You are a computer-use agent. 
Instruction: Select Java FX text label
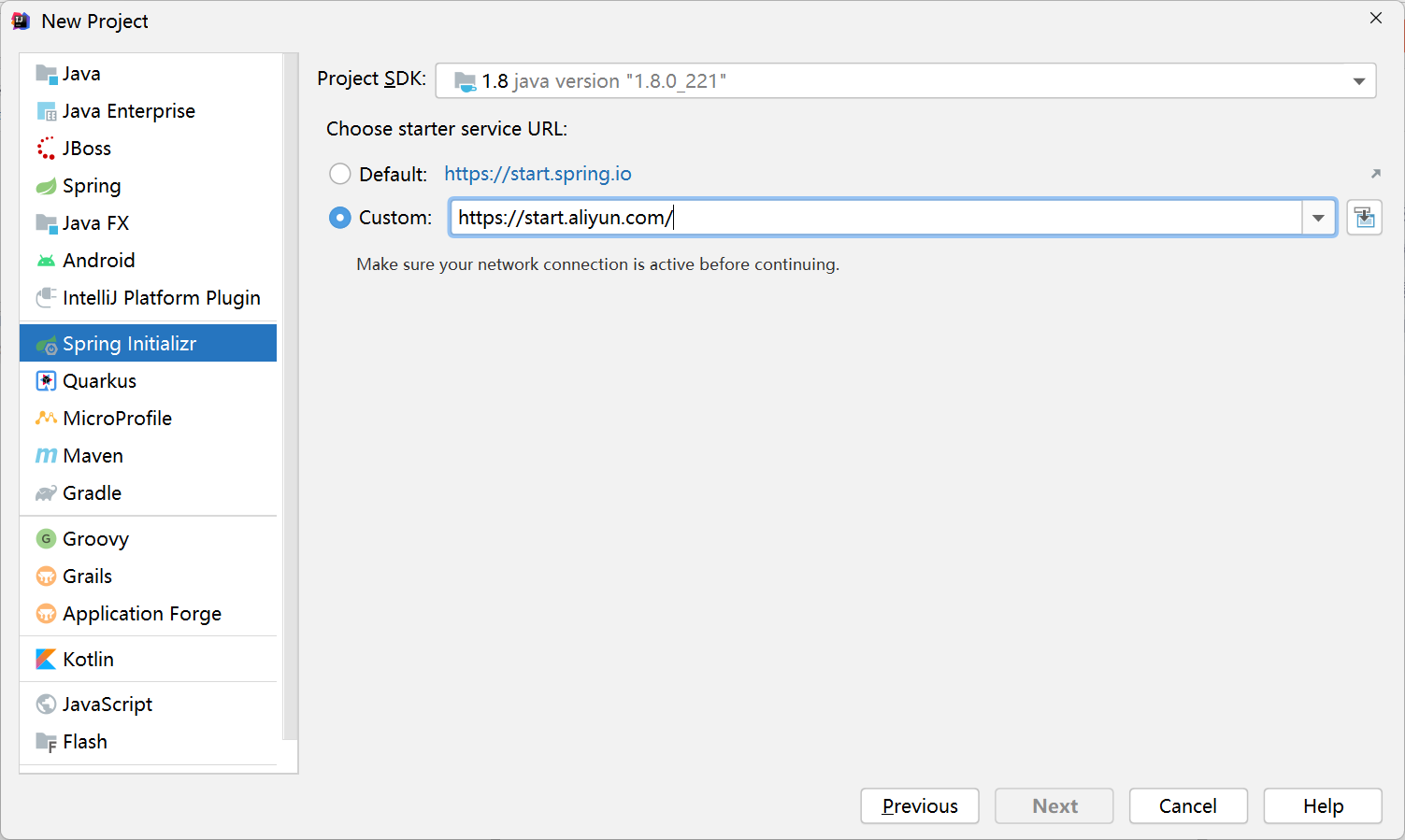(95, 223)
